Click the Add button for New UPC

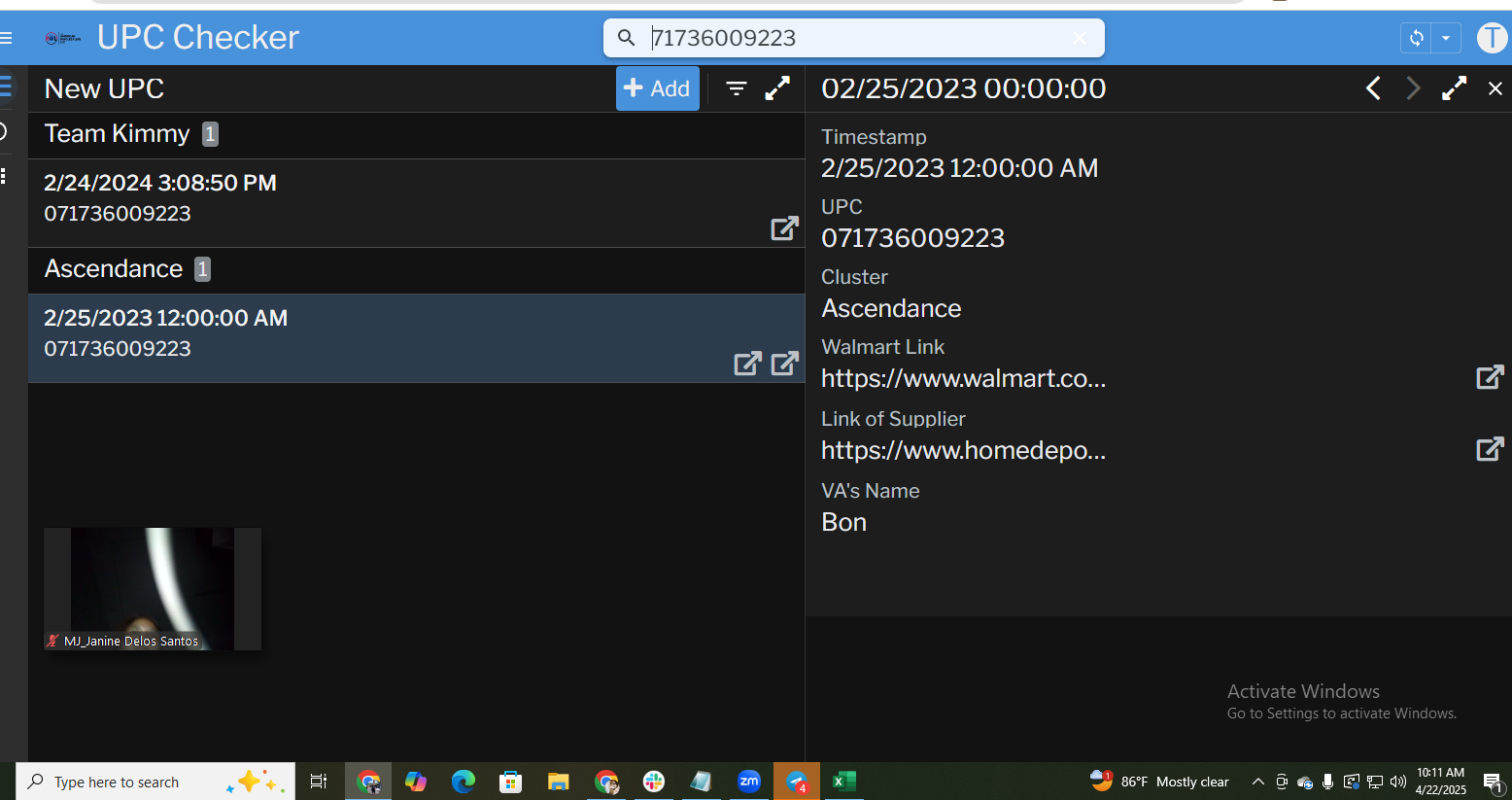[658, 88]
